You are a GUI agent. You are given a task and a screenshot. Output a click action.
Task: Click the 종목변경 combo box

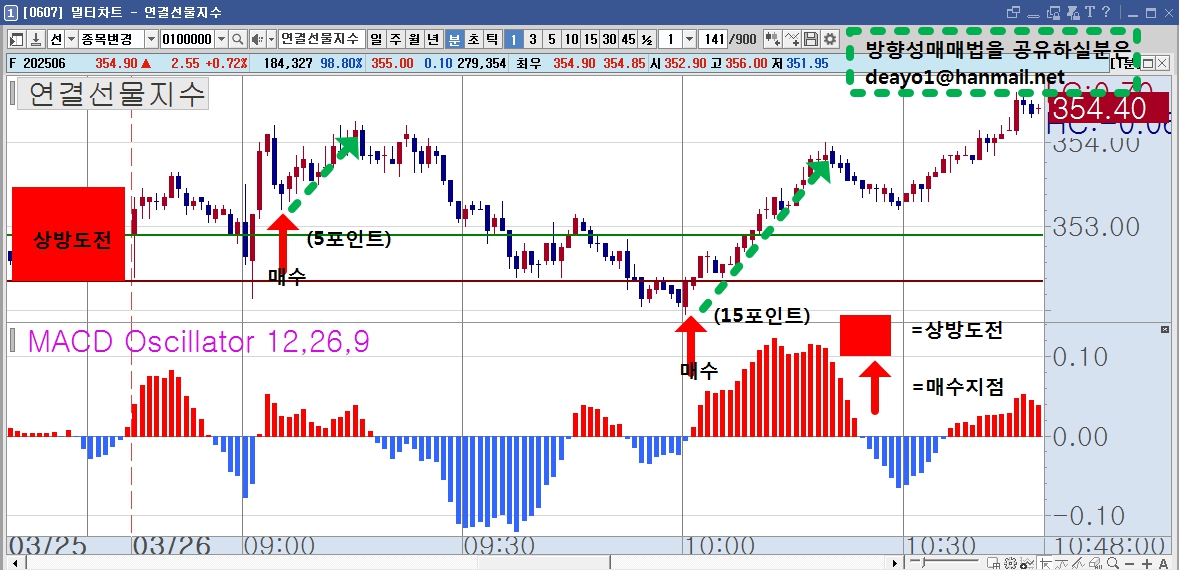[x=111, y=39]
